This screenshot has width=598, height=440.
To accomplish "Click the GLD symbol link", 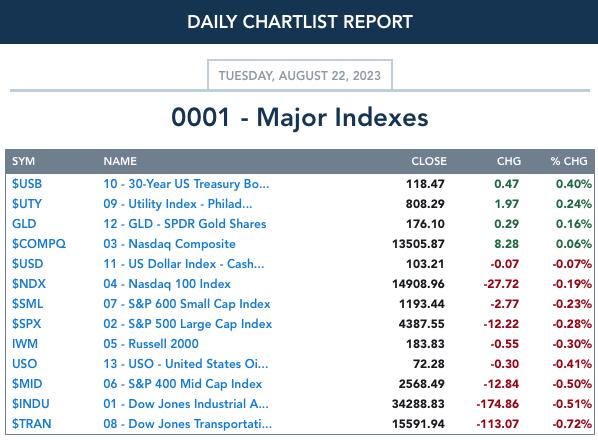I will pos(24,224).
